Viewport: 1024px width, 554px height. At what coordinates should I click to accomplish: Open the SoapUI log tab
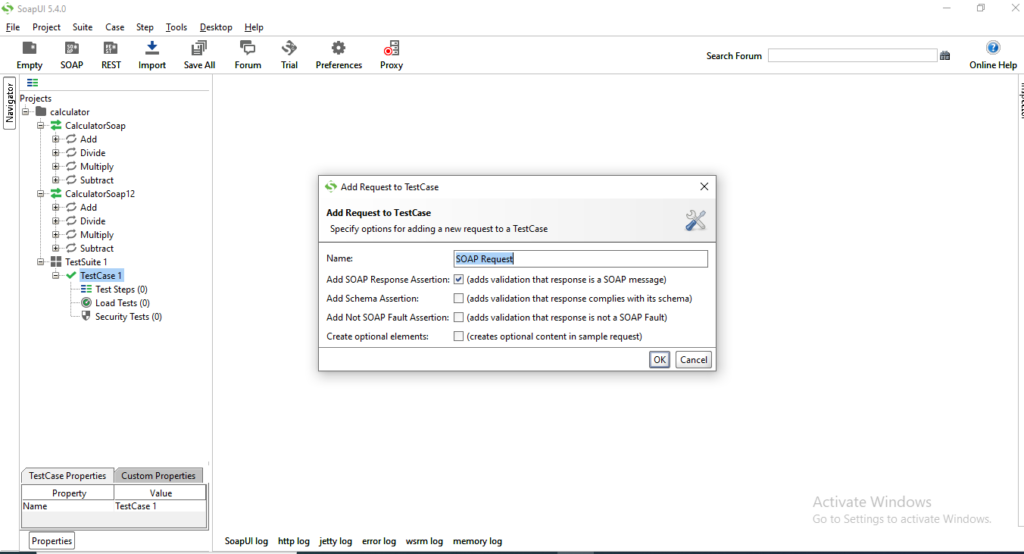pos(246,541)
